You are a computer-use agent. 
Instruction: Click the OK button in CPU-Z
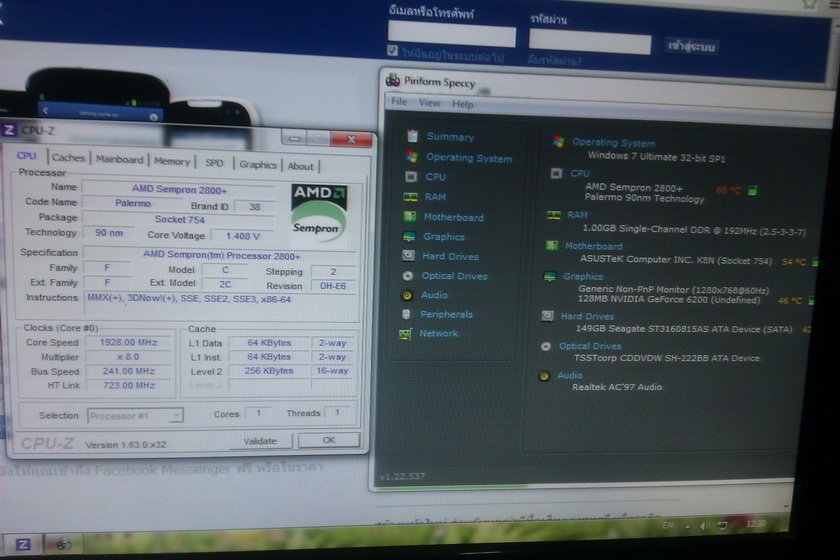[328, 440]
